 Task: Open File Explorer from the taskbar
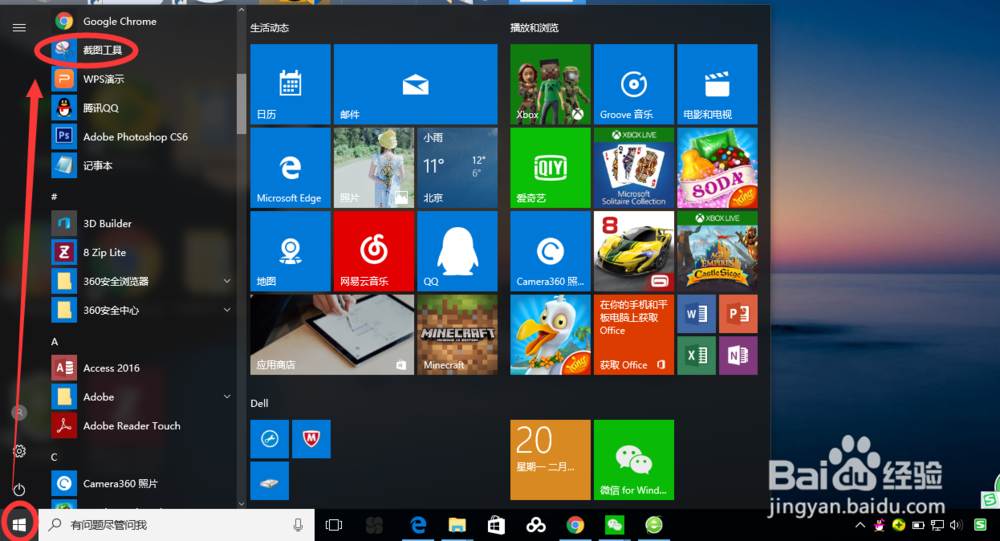tap(457, 525)
